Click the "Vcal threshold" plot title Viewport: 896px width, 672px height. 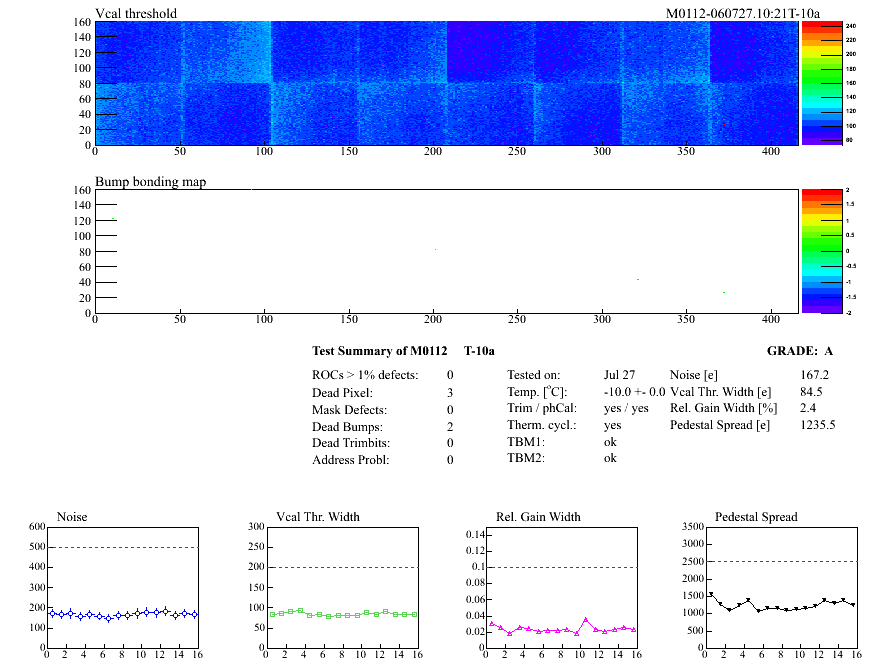tap(136, 14)
